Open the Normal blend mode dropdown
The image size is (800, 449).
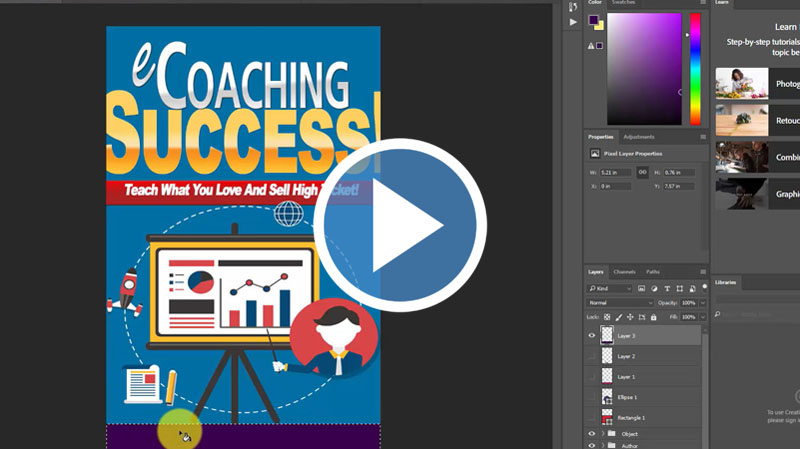tap(620, 302)
